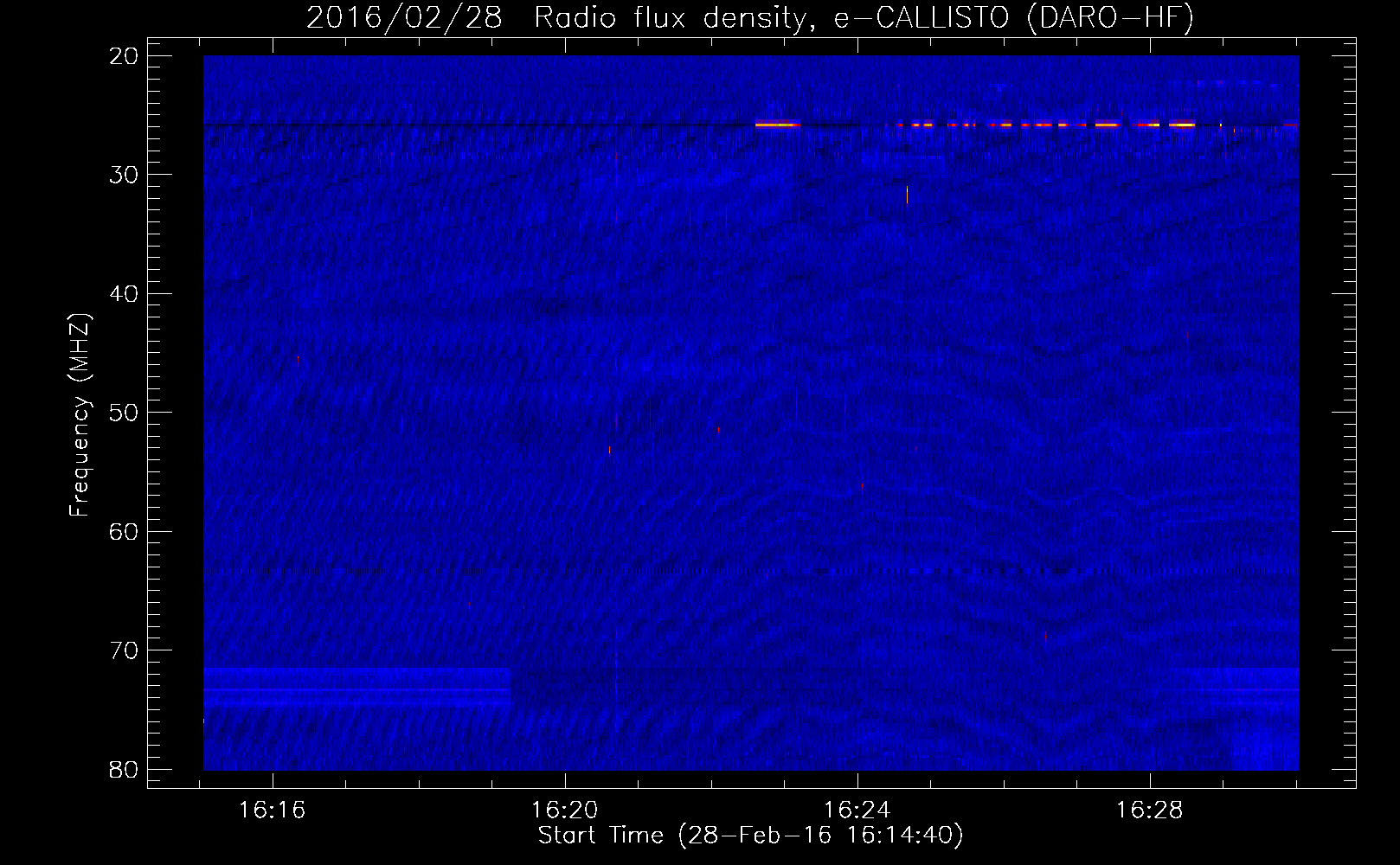This screenshot has width=1400, height=865.
Task: Click the frequency tick label '60'
Action: coord(124,531)
